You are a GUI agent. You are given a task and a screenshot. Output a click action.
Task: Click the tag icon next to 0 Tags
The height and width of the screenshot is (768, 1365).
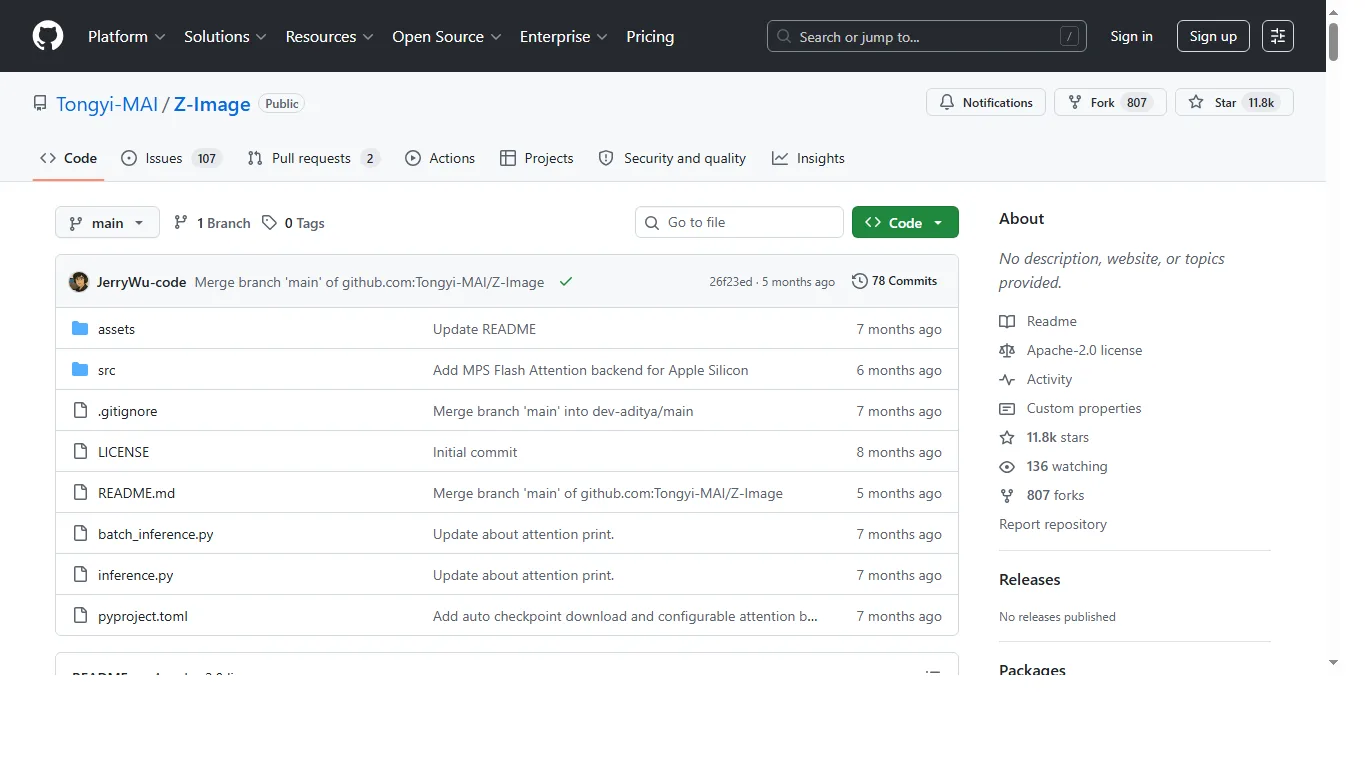click(x=269, y=223)
